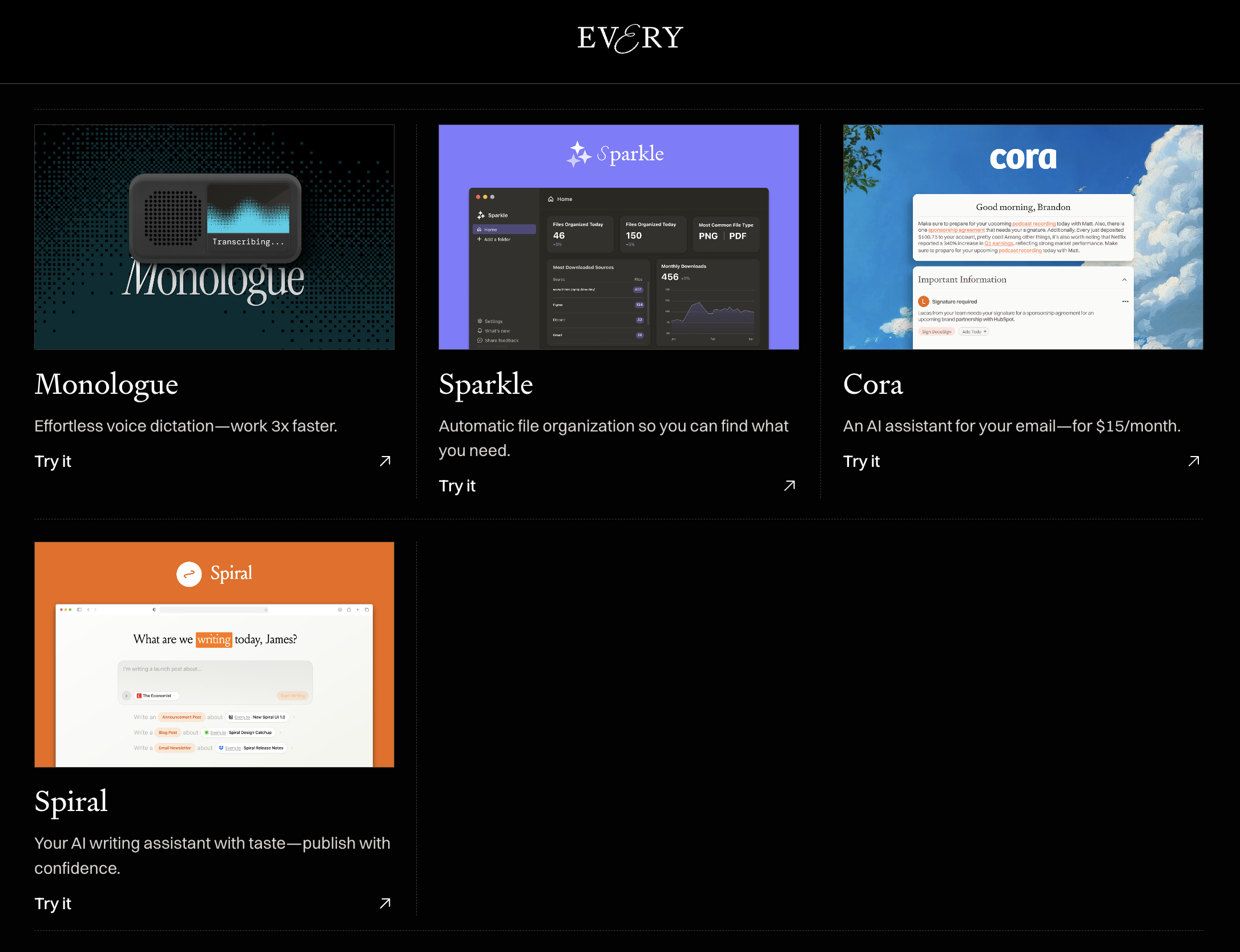Click the arrow icon beside Sparkle's Try it

point(790,486)
